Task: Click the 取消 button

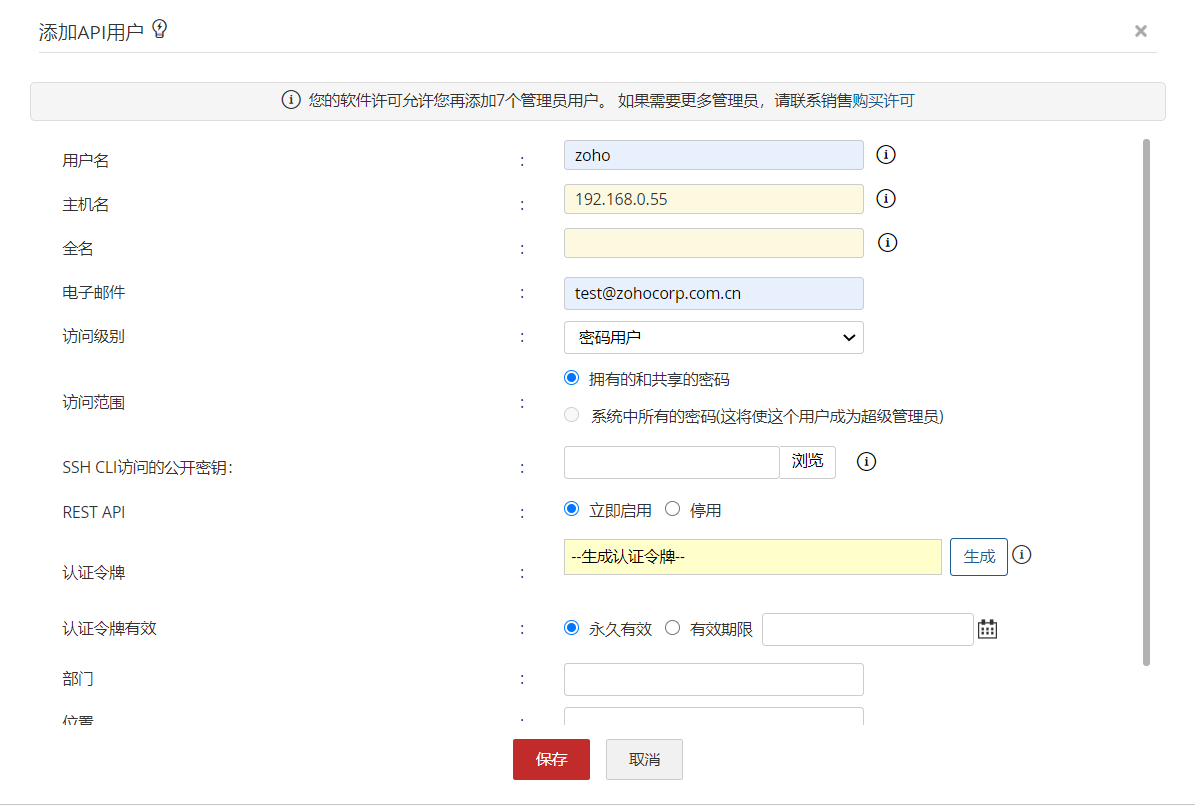Action: pos(644,759)
